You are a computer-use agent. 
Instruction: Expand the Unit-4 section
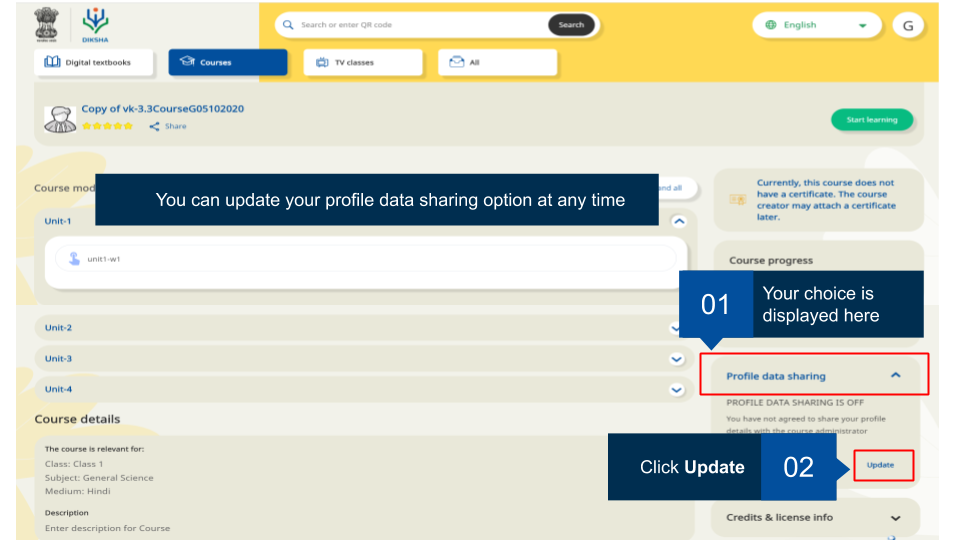point(677,390)
